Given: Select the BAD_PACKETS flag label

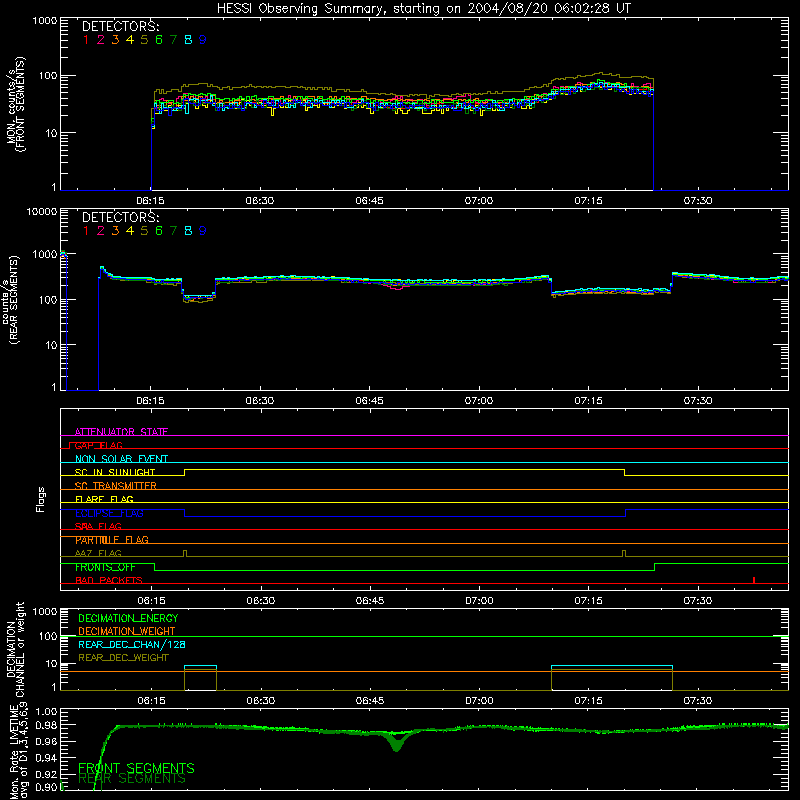Looking at the screenshot, I should (109, 580).
